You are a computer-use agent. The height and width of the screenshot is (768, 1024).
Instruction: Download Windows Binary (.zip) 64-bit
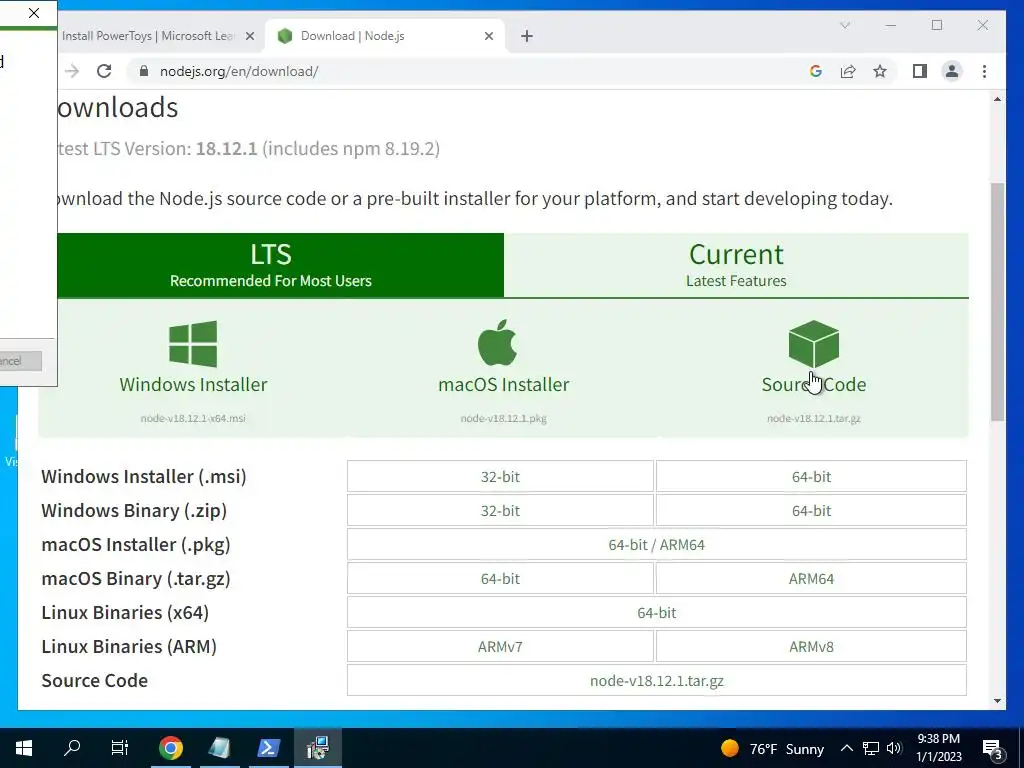point(811,510)
